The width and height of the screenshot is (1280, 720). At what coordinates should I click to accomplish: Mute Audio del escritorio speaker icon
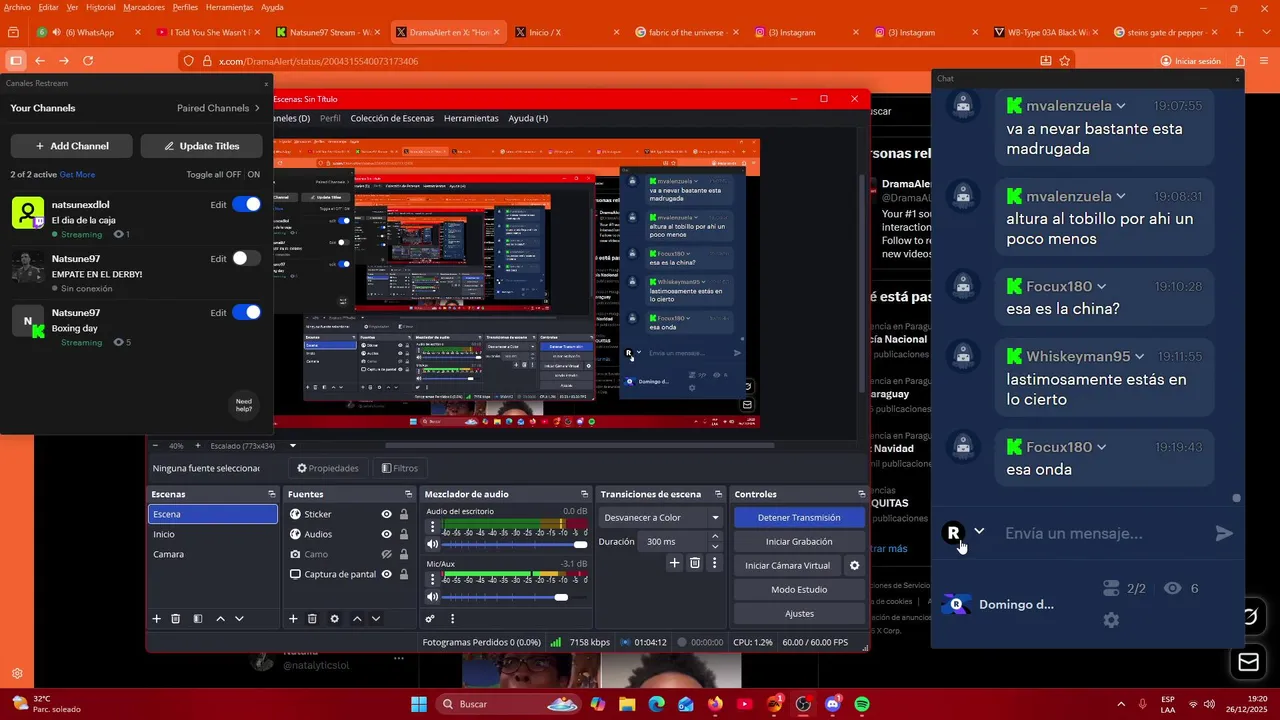pyautogui.click(x=432, y=544)
